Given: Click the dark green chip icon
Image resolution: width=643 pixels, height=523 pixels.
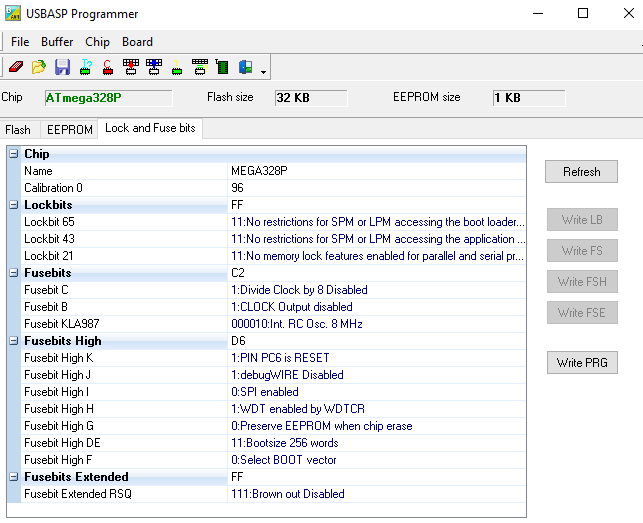Looking at the screenshot, I should [x=222, y=67].
